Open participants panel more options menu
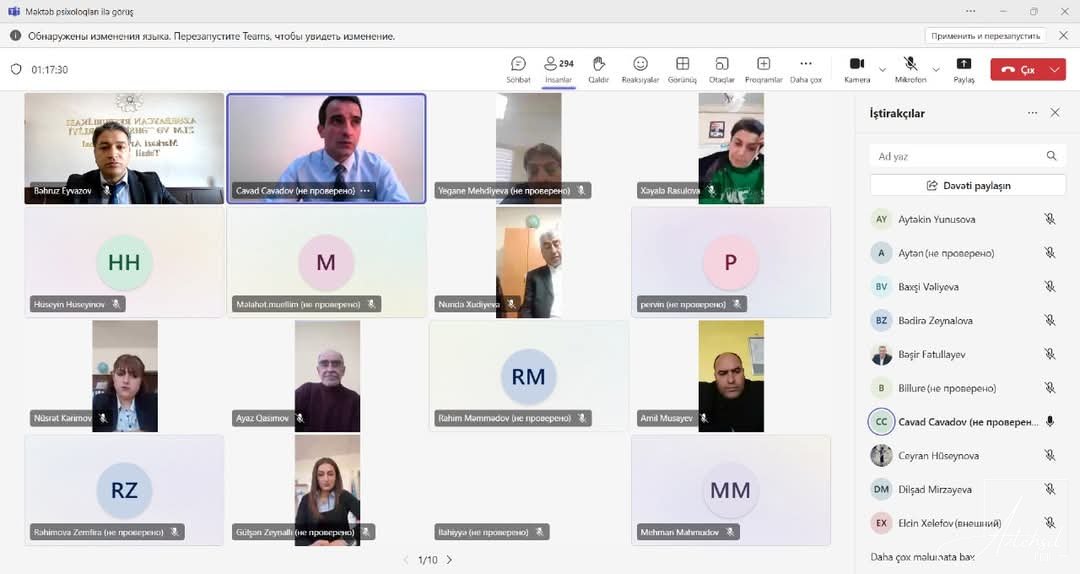 (x=1032, y=113)
